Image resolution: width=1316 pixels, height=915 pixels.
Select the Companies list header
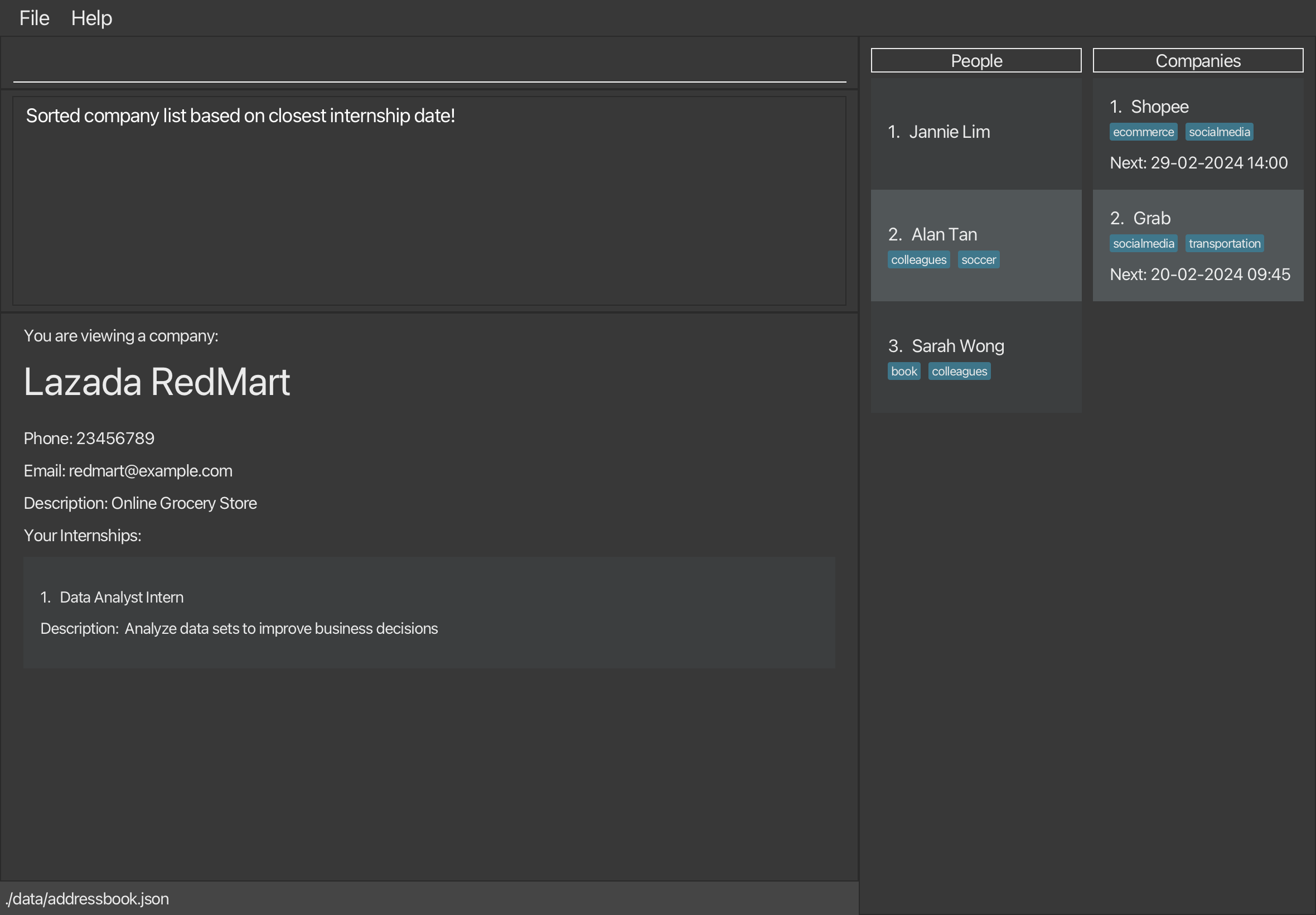tap(1197, 61)
